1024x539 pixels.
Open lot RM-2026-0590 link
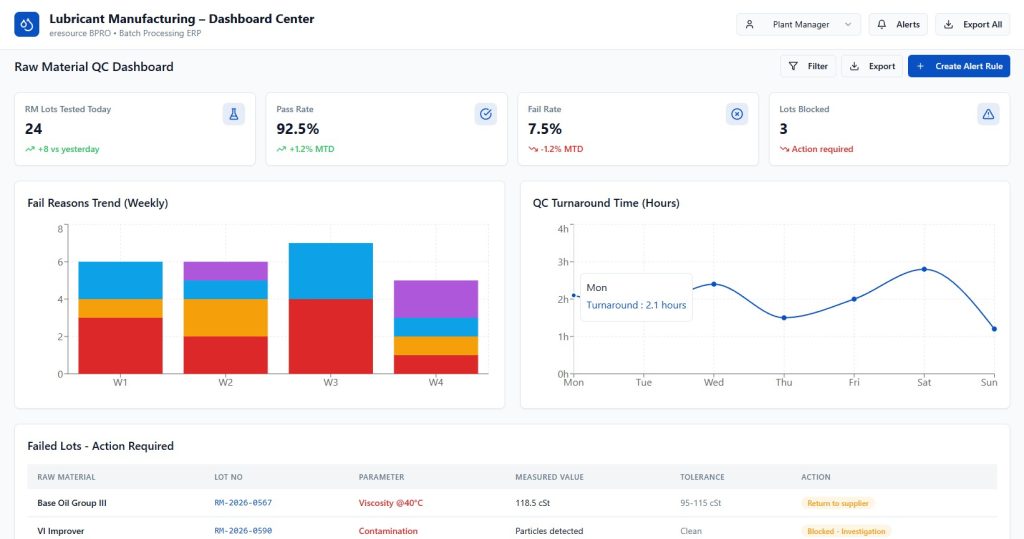[x=243, y=531]
